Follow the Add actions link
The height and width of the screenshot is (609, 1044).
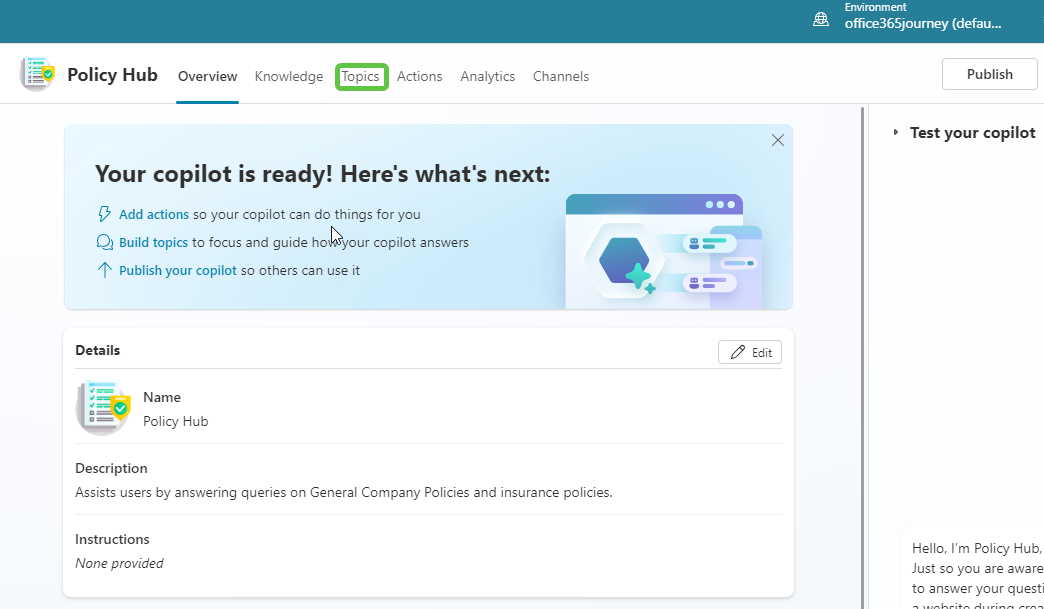coord(153,213)
